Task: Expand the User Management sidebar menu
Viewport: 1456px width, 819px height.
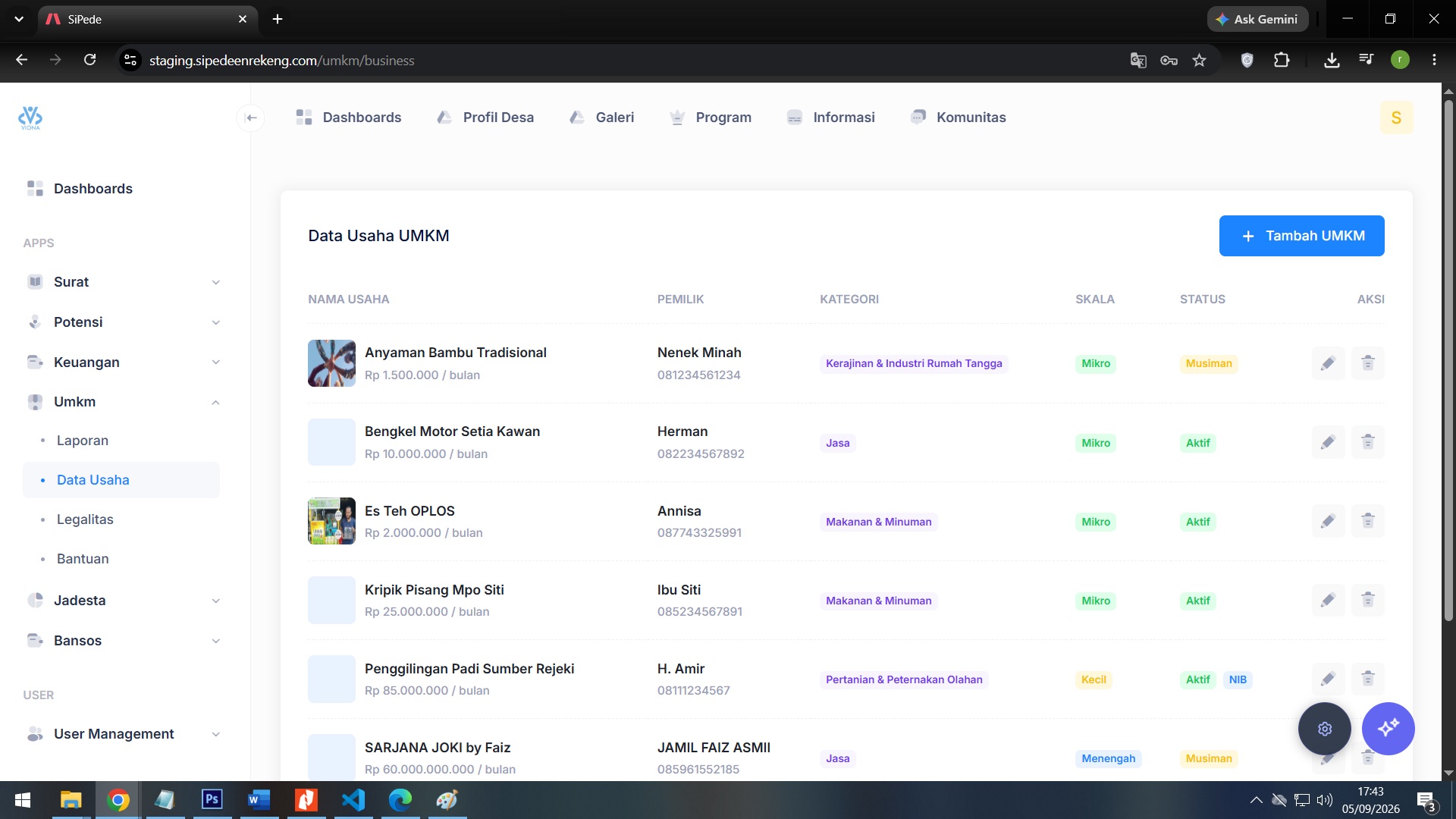Action: pos(121,734)
